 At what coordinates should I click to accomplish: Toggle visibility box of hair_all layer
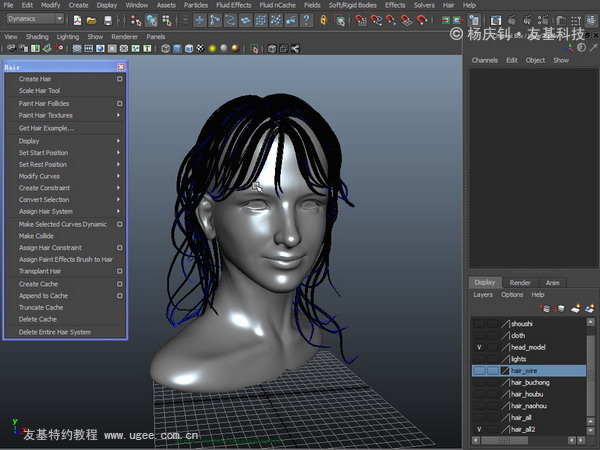pos(479,417)
